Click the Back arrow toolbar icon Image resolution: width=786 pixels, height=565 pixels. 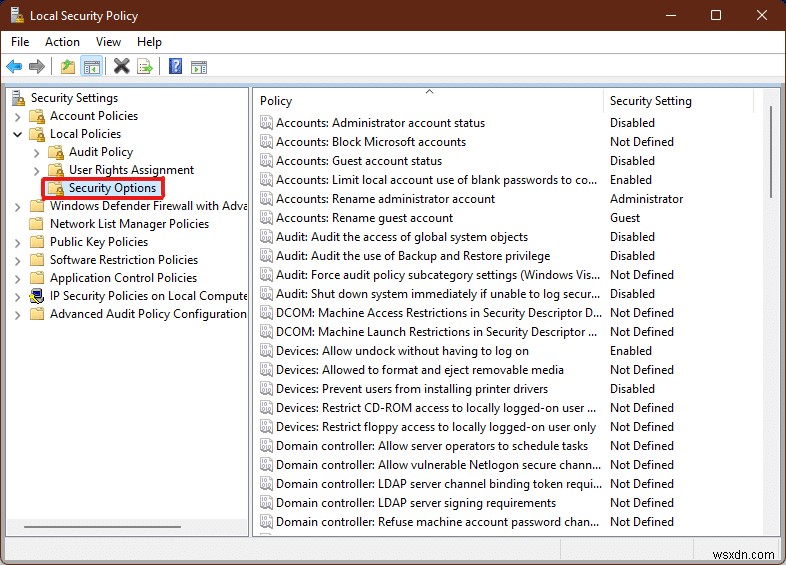point(14,66)
